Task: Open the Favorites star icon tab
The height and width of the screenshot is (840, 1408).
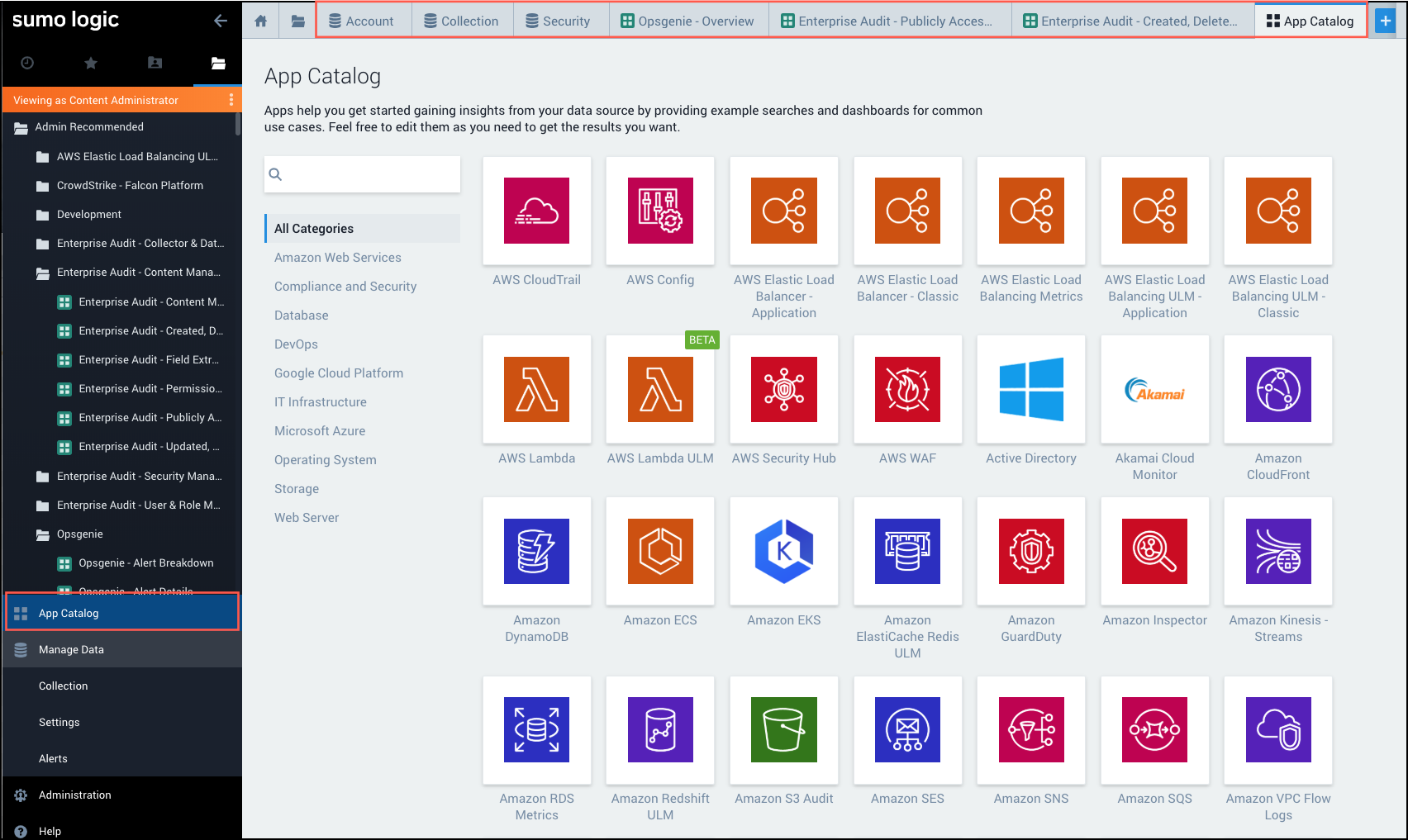Action: (91, 63)
